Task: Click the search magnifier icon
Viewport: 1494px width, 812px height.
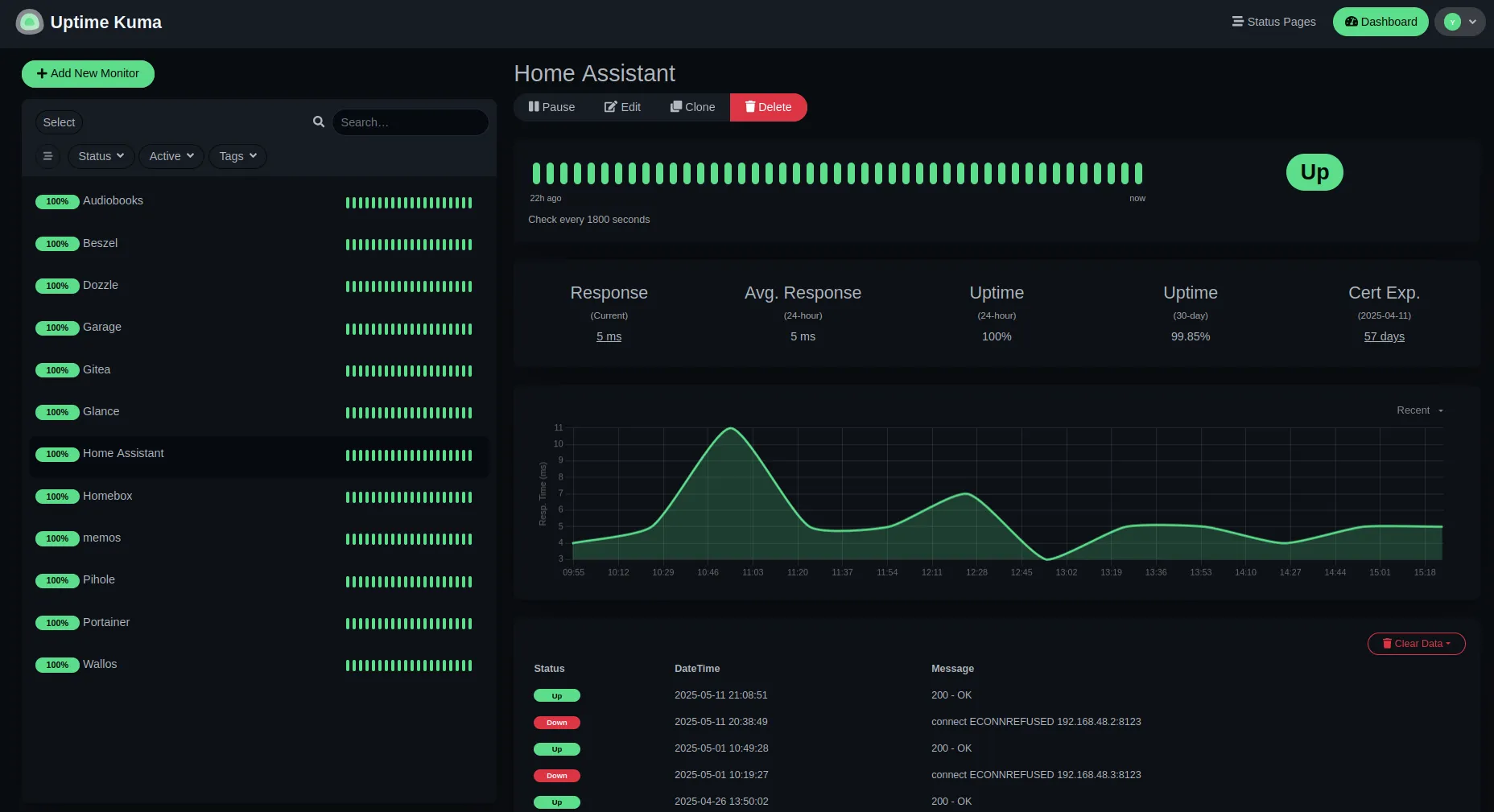Action: (319, 122)
